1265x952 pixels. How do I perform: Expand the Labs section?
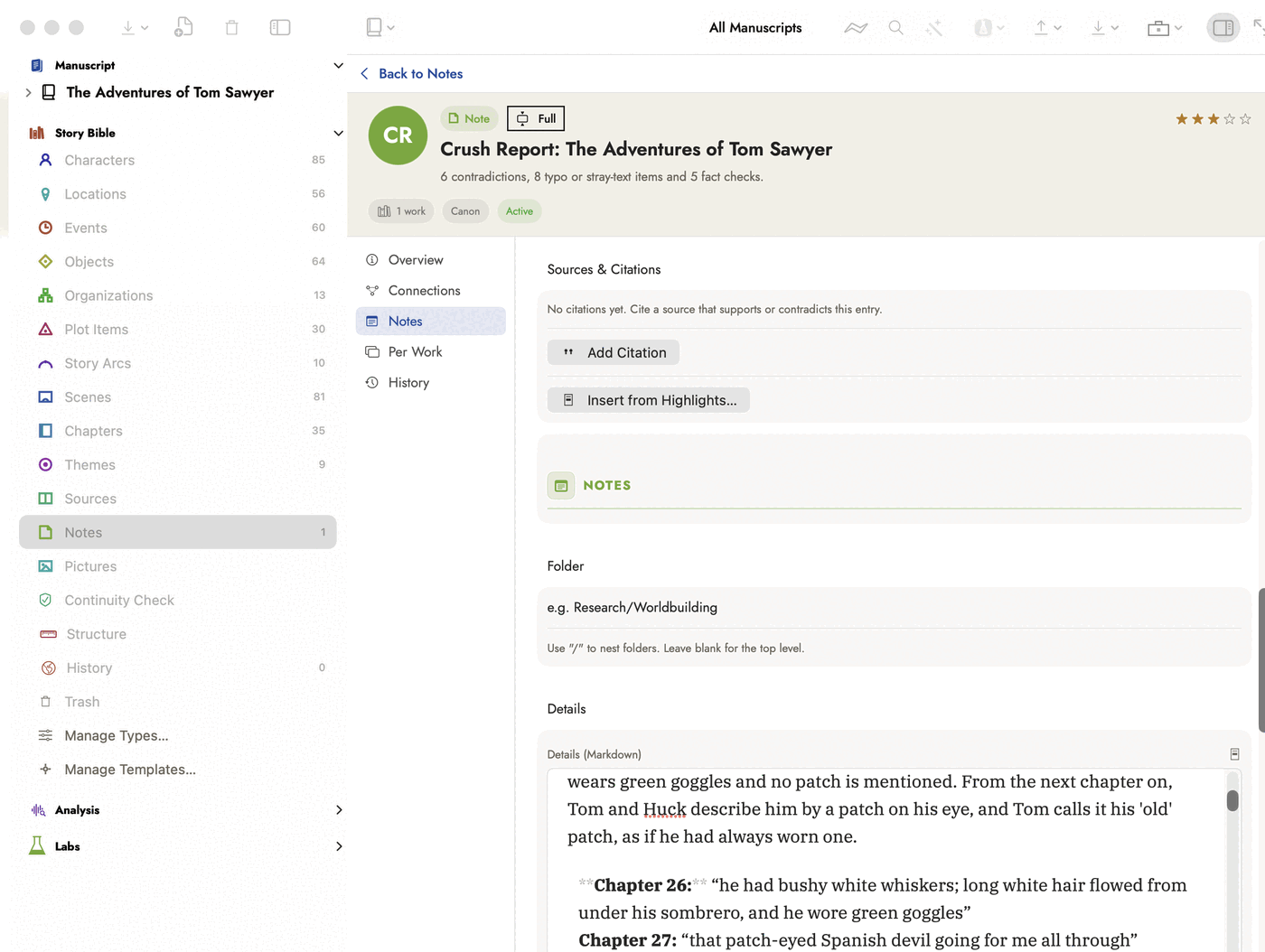pos(339,846)
